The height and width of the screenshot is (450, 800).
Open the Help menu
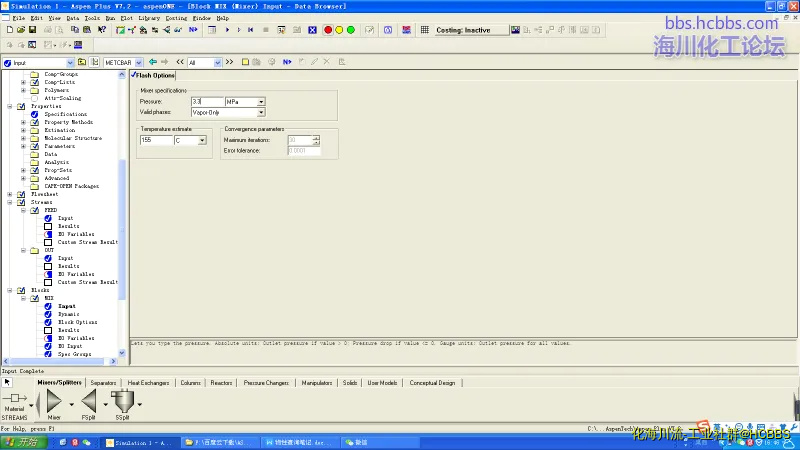222,18
